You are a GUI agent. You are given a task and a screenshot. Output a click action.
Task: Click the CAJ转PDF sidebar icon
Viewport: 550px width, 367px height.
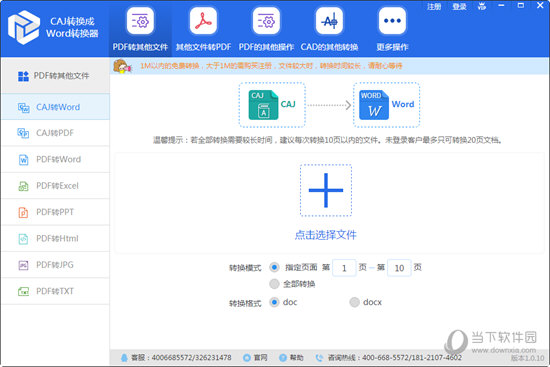tap(24, 133)
